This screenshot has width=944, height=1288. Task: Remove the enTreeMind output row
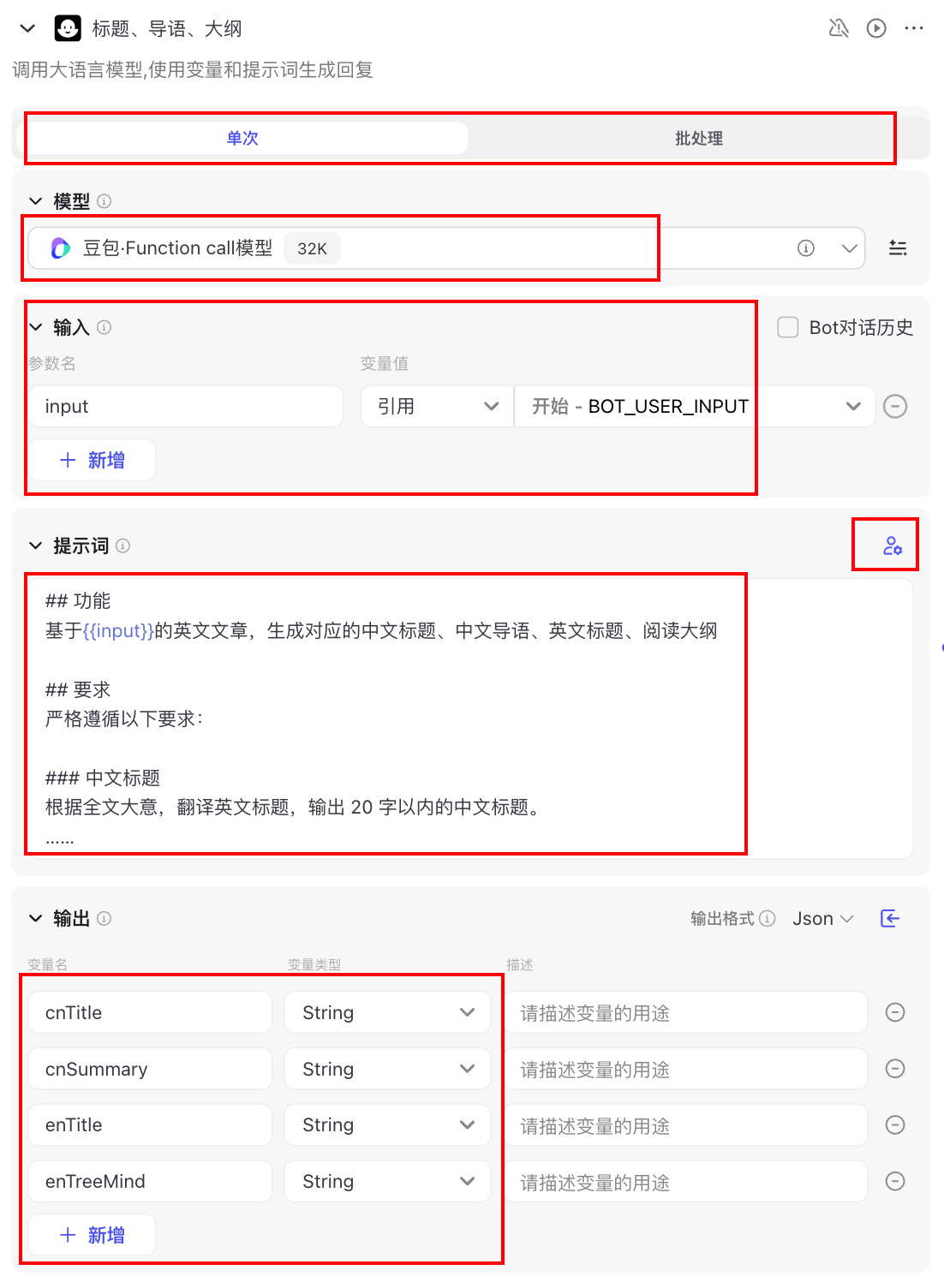(x=895, y=1181)
